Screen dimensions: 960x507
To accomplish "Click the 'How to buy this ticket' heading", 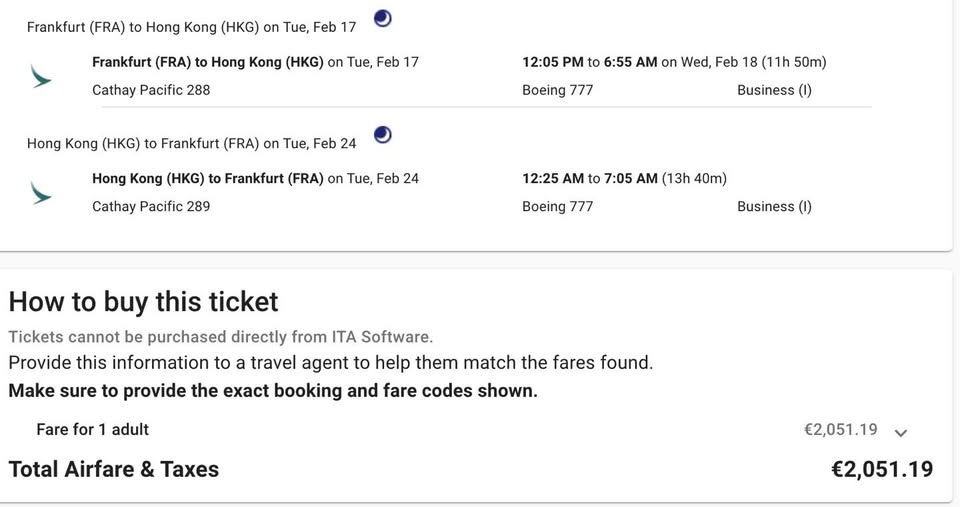I will tap(144, 302).
